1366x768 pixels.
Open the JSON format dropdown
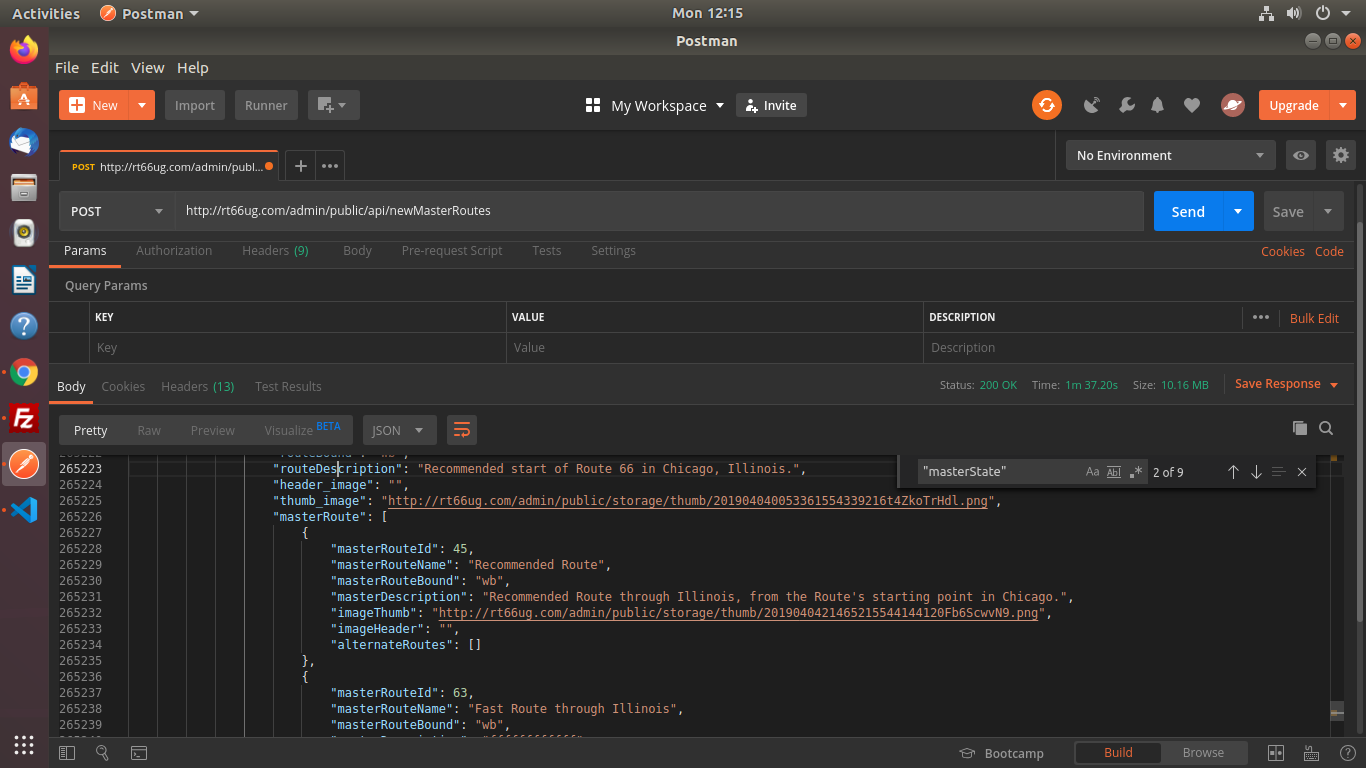coord(399,430)
